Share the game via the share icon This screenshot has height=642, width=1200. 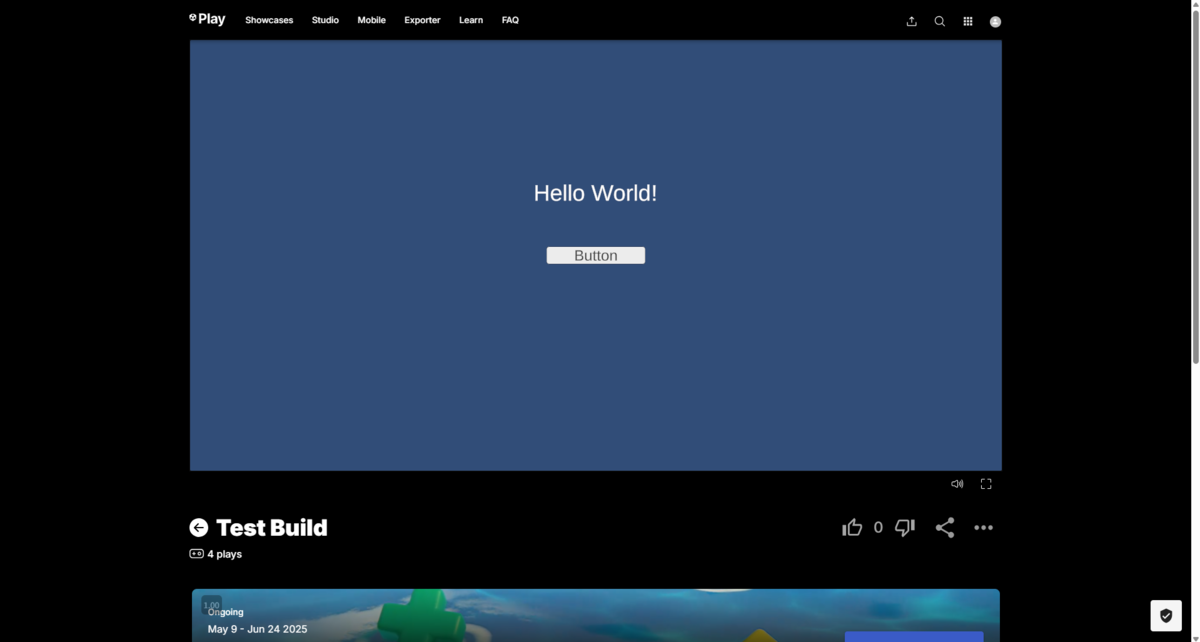(x=944, y=527)
